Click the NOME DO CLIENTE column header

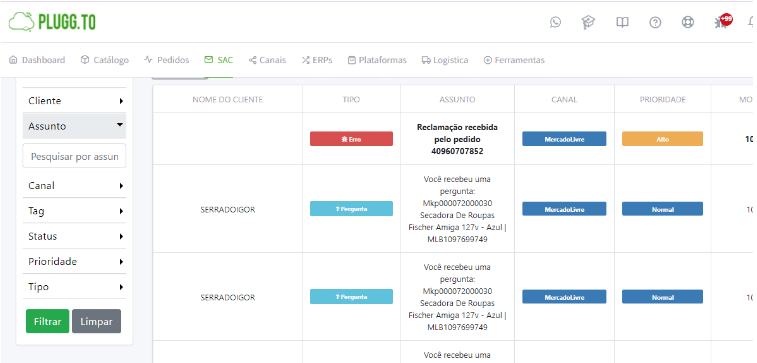(227, 99)
